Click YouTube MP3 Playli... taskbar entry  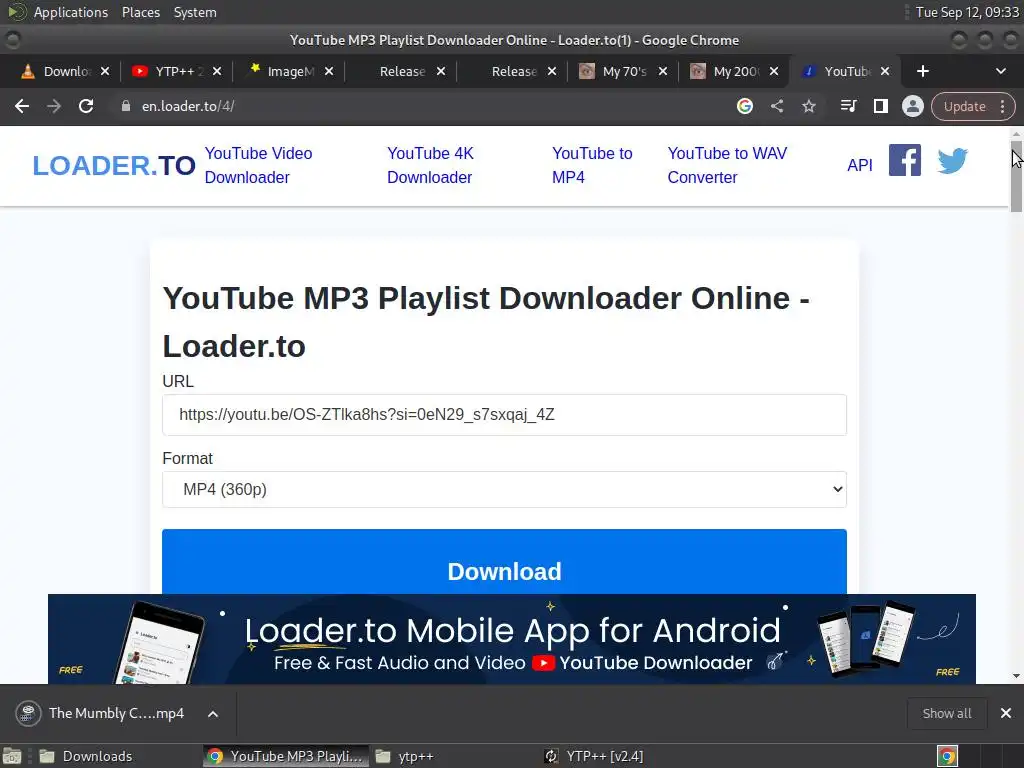285,756
